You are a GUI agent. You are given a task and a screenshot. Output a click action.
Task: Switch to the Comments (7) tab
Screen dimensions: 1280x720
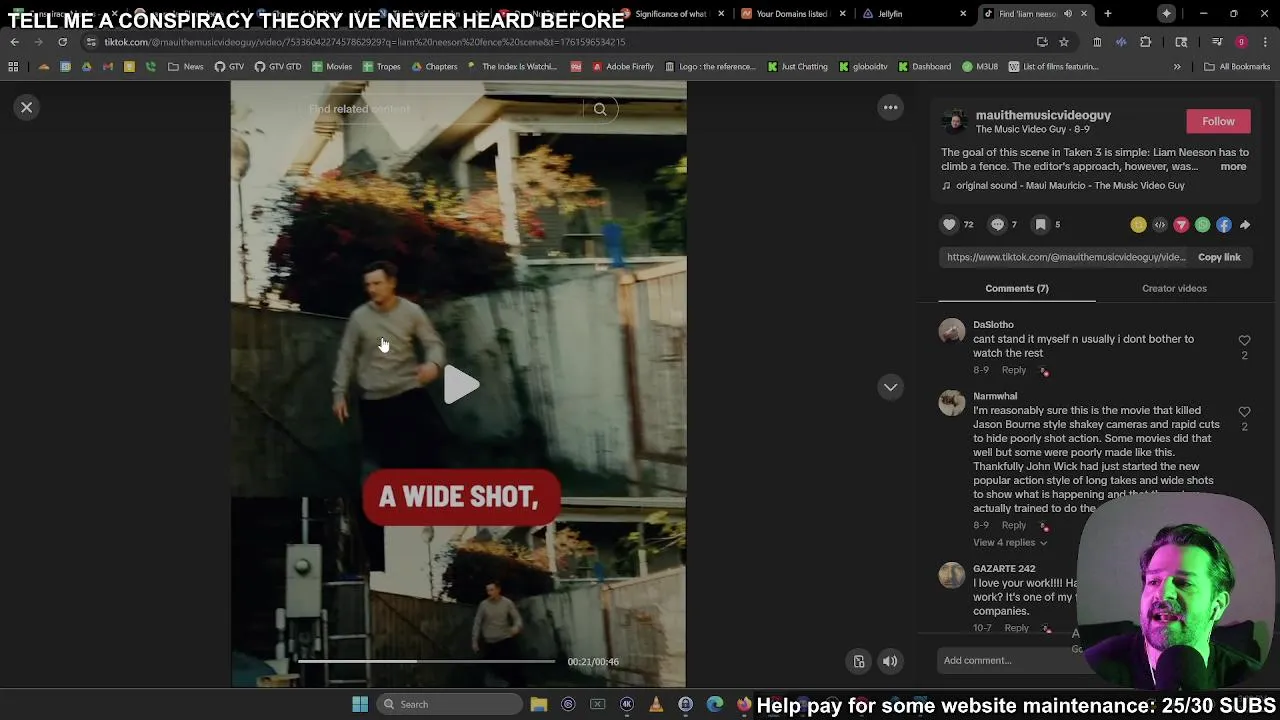[x=1017, y=288]
